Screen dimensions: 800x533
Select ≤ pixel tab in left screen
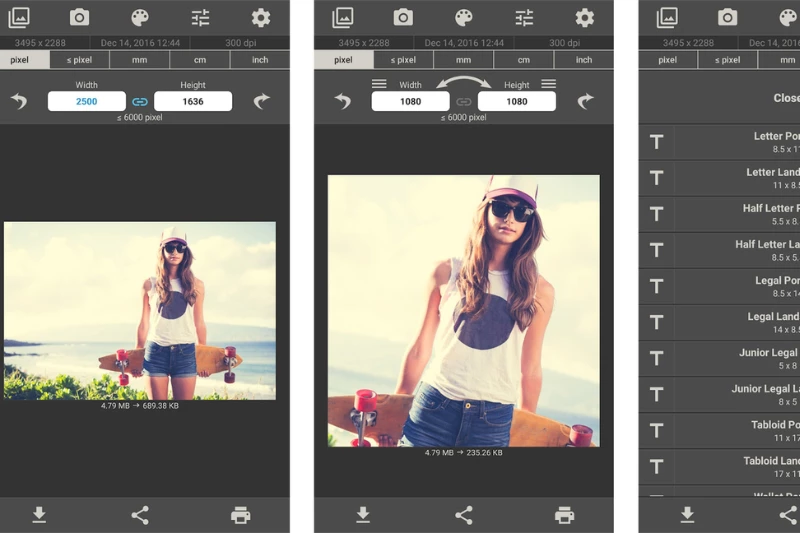pos(79,60)
